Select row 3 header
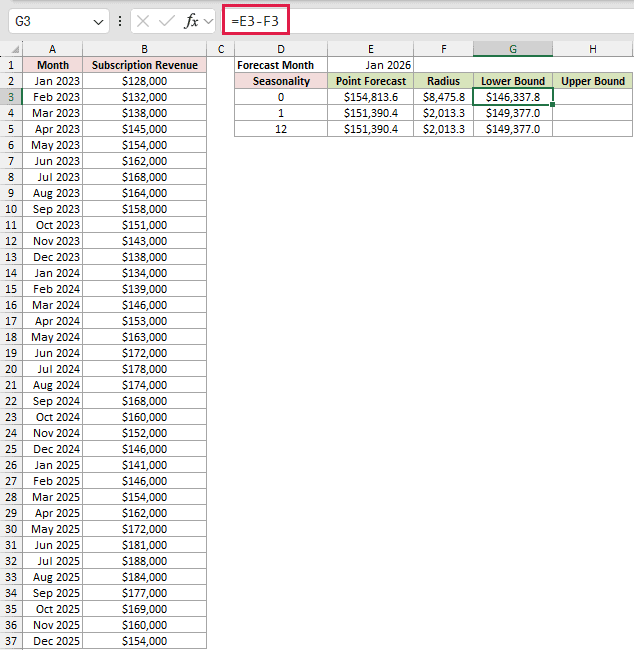Viewport: 634px width, 650px height. pos(11,97)
